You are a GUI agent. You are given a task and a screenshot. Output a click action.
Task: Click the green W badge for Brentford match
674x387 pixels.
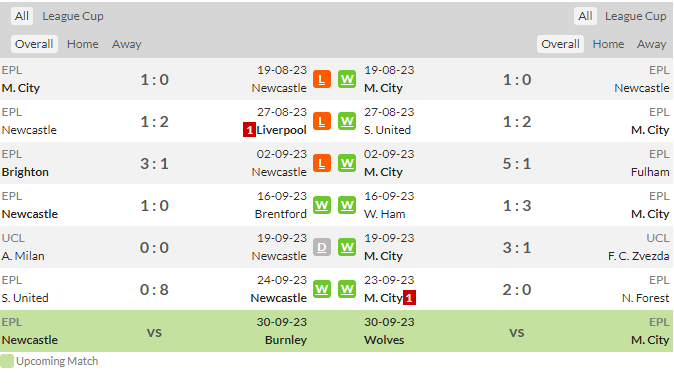pyautogui.click(x=322, y=205)
